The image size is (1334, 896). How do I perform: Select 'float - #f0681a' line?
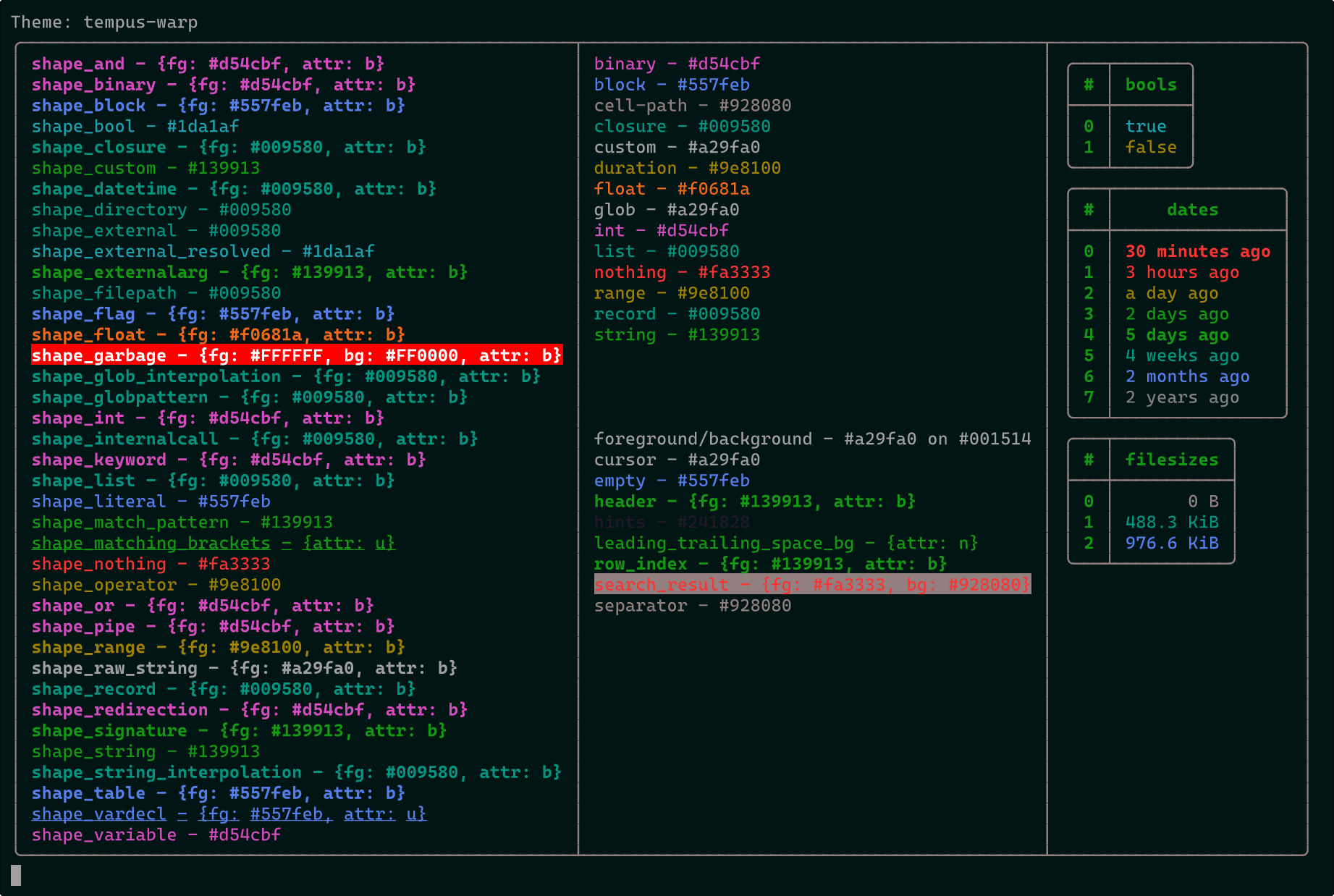[x=672, y=189]
